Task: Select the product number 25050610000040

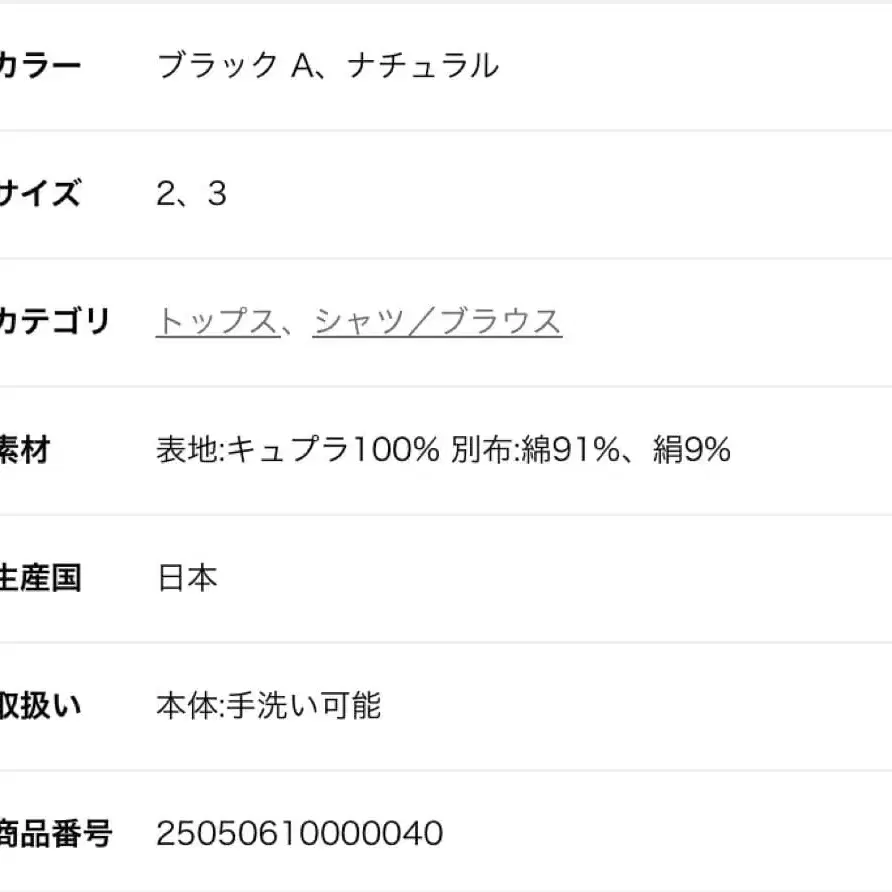Action: 300,832
